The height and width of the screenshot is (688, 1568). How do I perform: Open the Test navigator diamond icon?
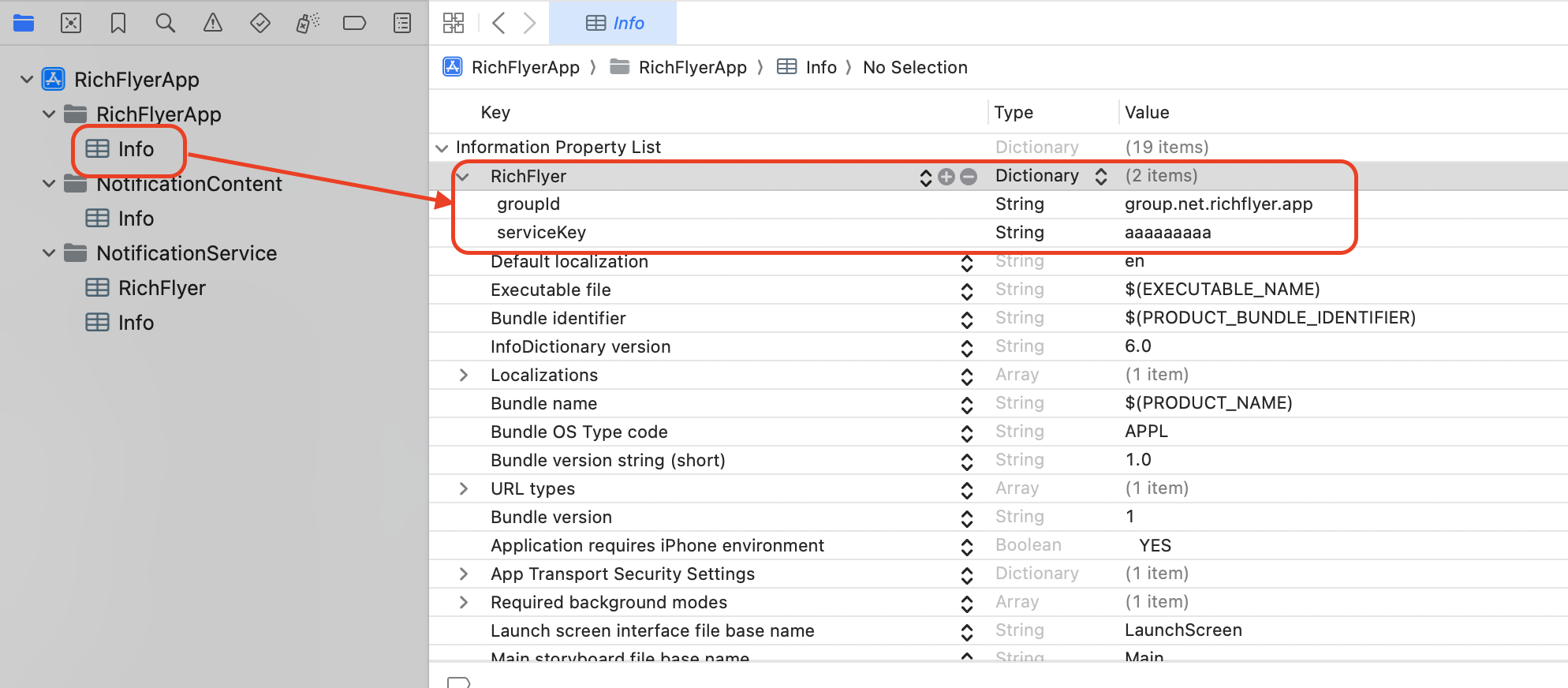260,23
